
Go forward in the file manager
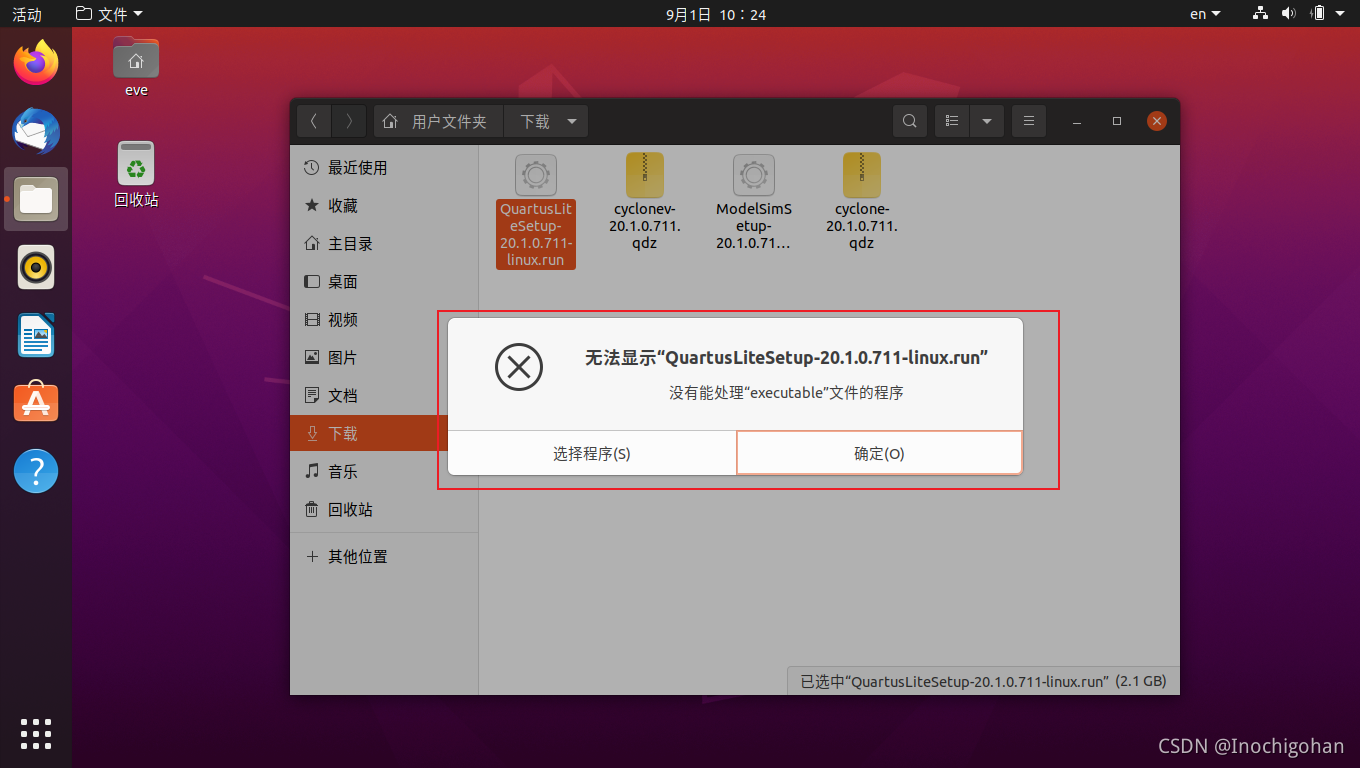(349, 121)
